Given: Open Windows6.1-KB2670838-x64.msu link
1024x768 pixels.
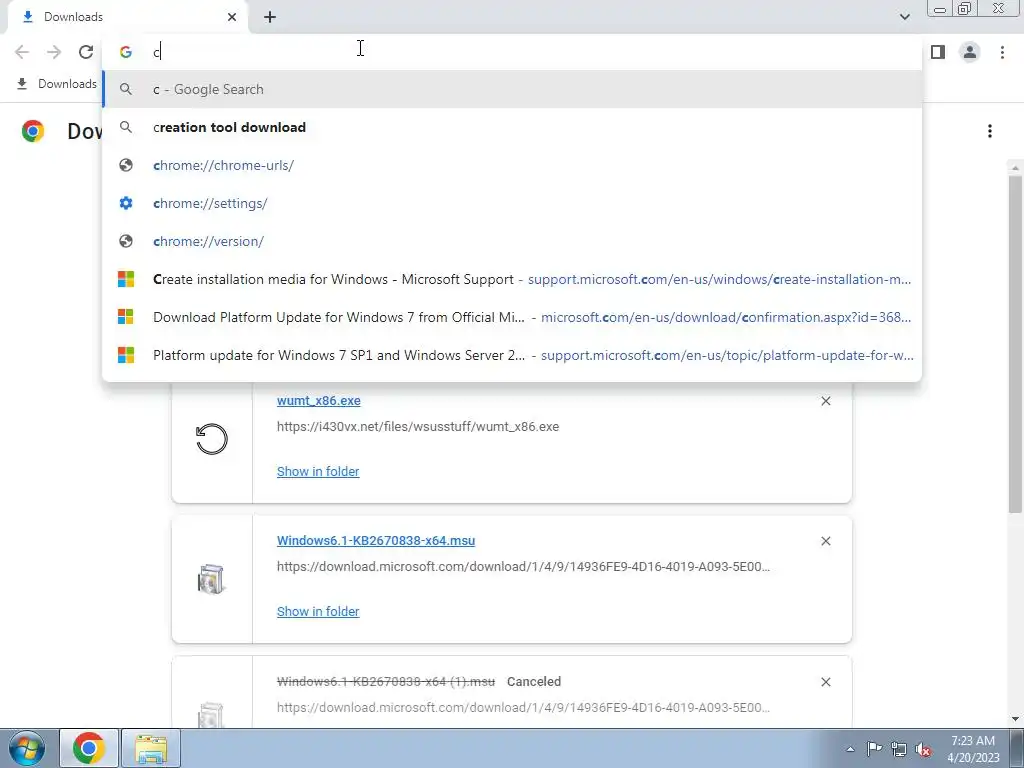Looking at the screenshot, I should coord(376,540).
